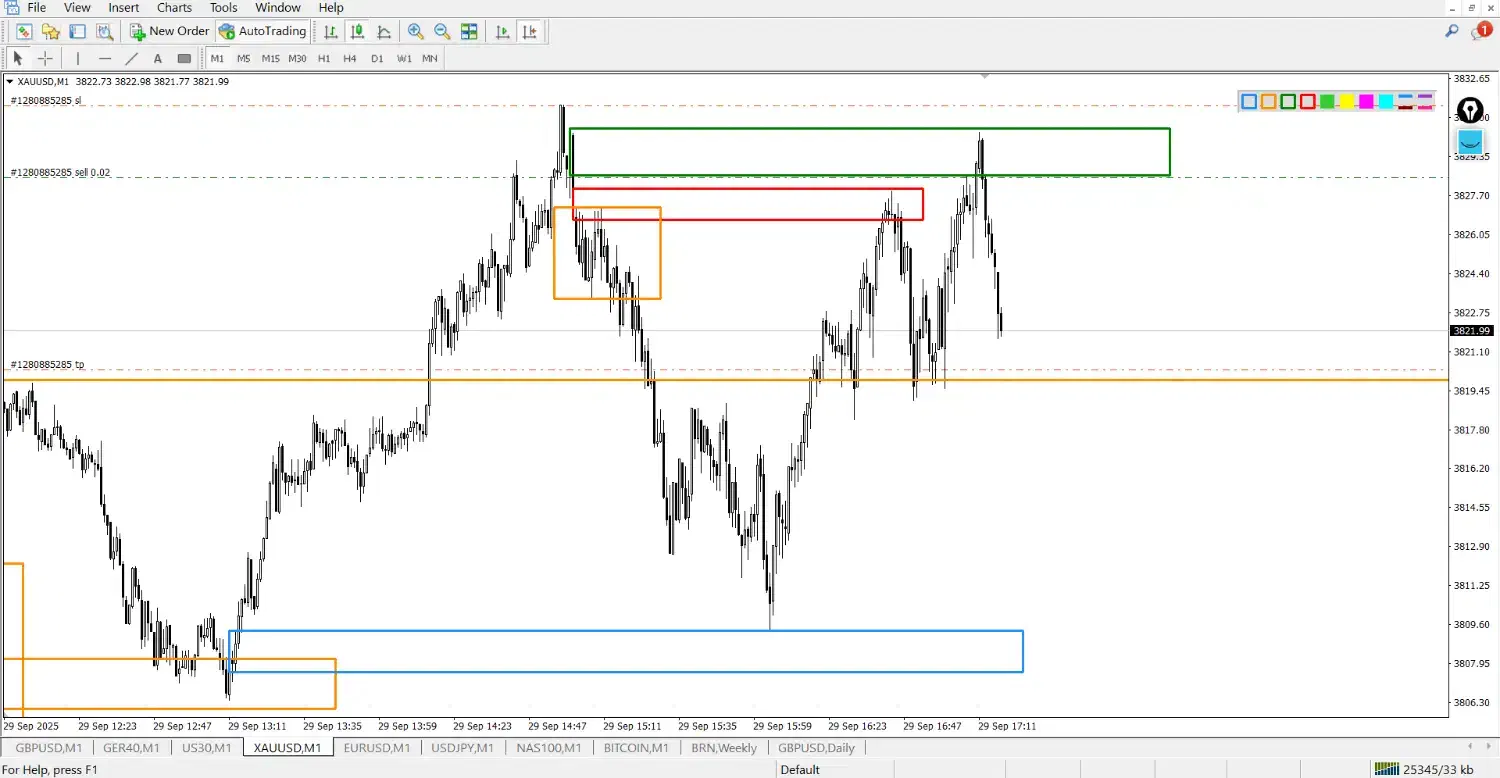Click the New Order button

[170, 32]
